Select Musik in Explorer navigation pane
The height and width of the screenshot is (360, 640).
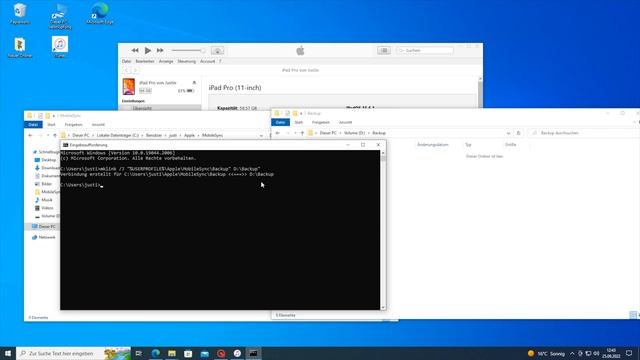click(44, 200)
